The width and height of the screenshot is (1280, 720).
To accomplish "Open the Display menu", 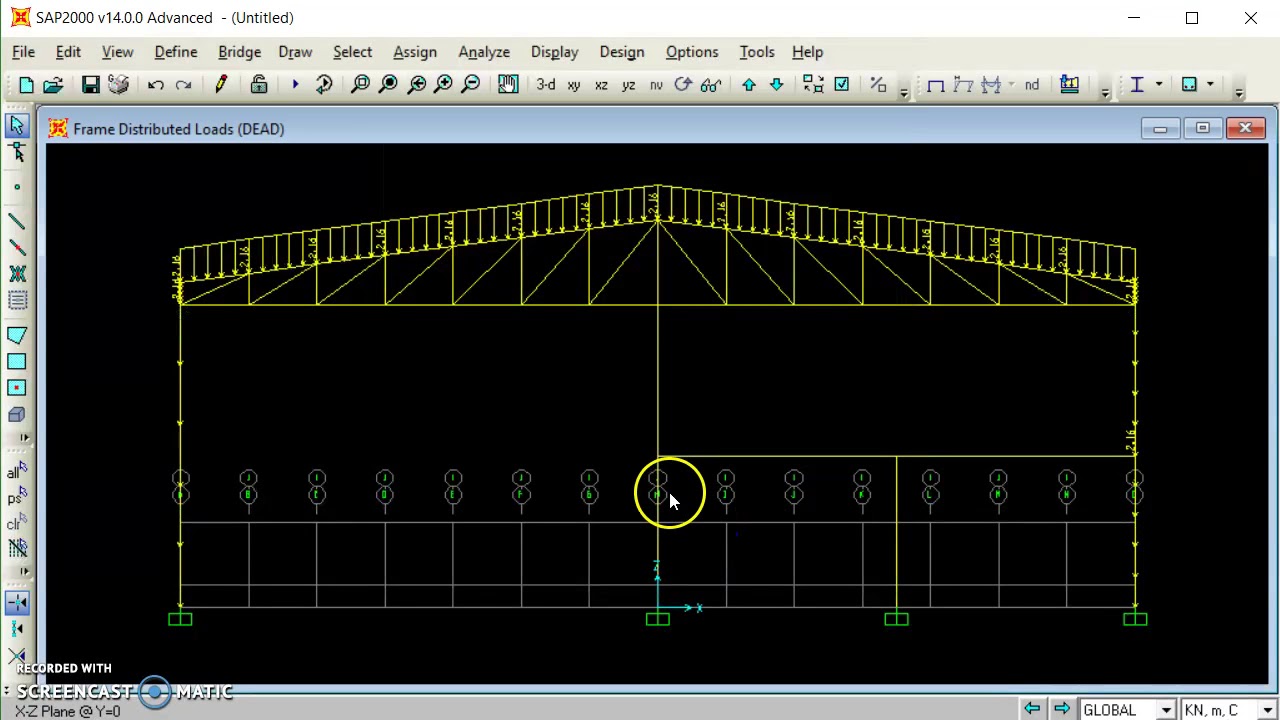I will [x=555, y=52].
